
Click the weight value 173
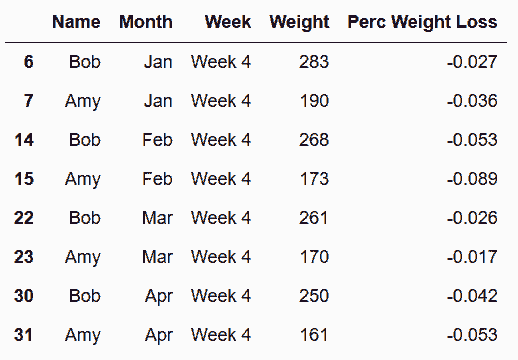(315, 179)
